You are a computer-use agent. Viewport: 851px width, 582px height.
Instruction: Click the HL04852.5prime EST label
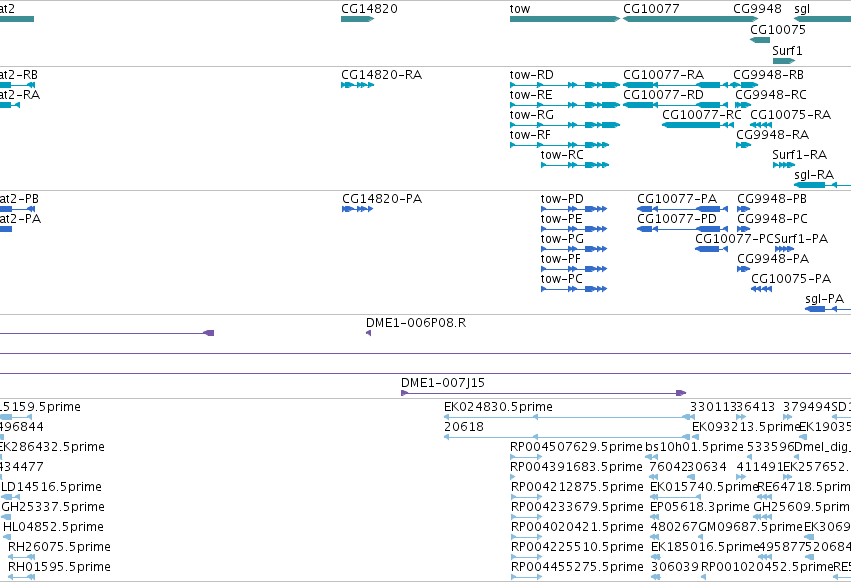(53, 528)
